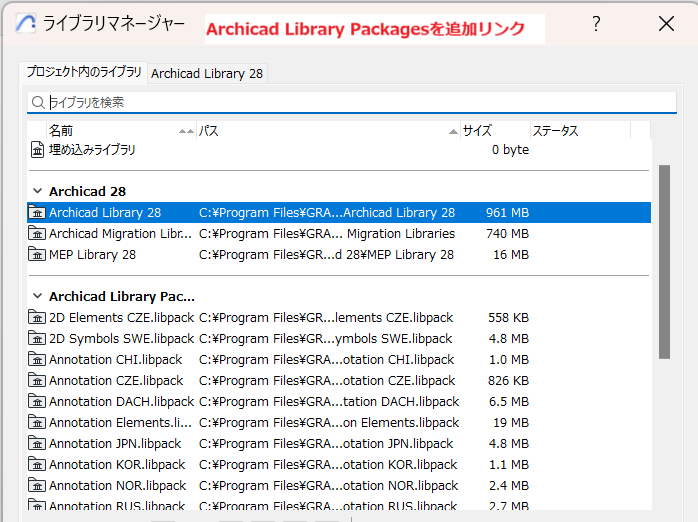Click the Archicad Library Pac... group heading
Screen dimensions: 698x522
122,296
